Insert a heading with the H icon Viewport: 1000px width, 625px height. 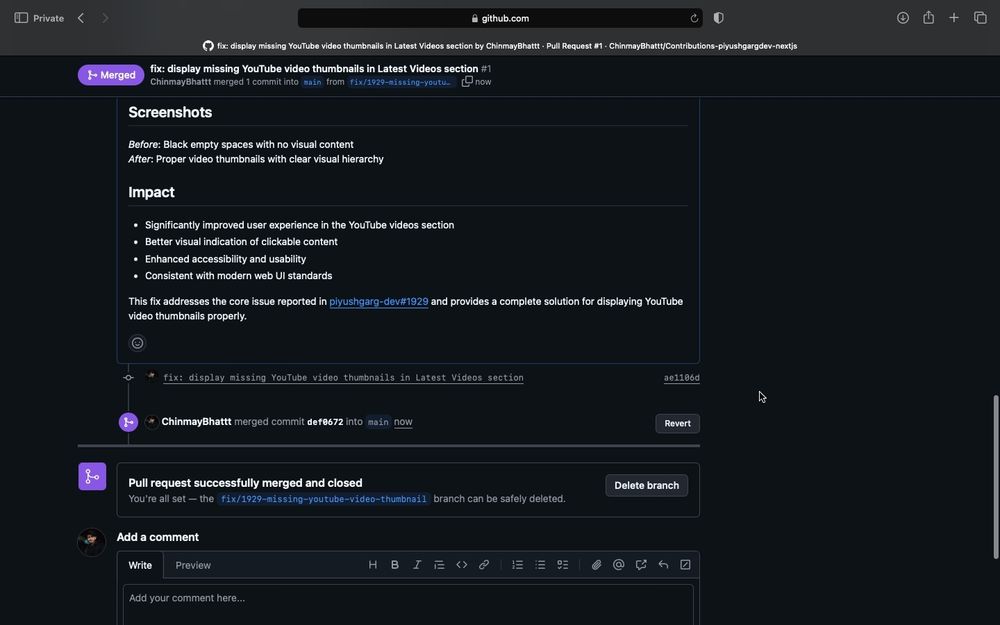372,564
